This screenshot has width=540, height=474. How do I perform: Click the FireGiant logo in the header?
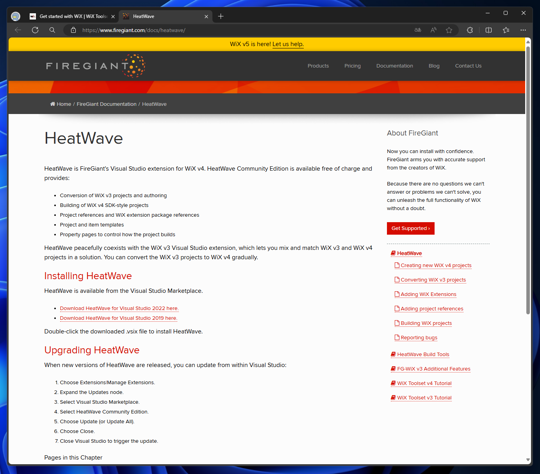click(95, 65)
